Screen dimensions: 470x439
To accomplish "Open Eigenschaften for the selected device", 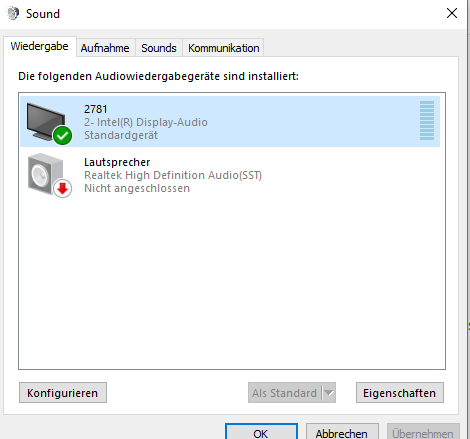I will coord(400,393).
